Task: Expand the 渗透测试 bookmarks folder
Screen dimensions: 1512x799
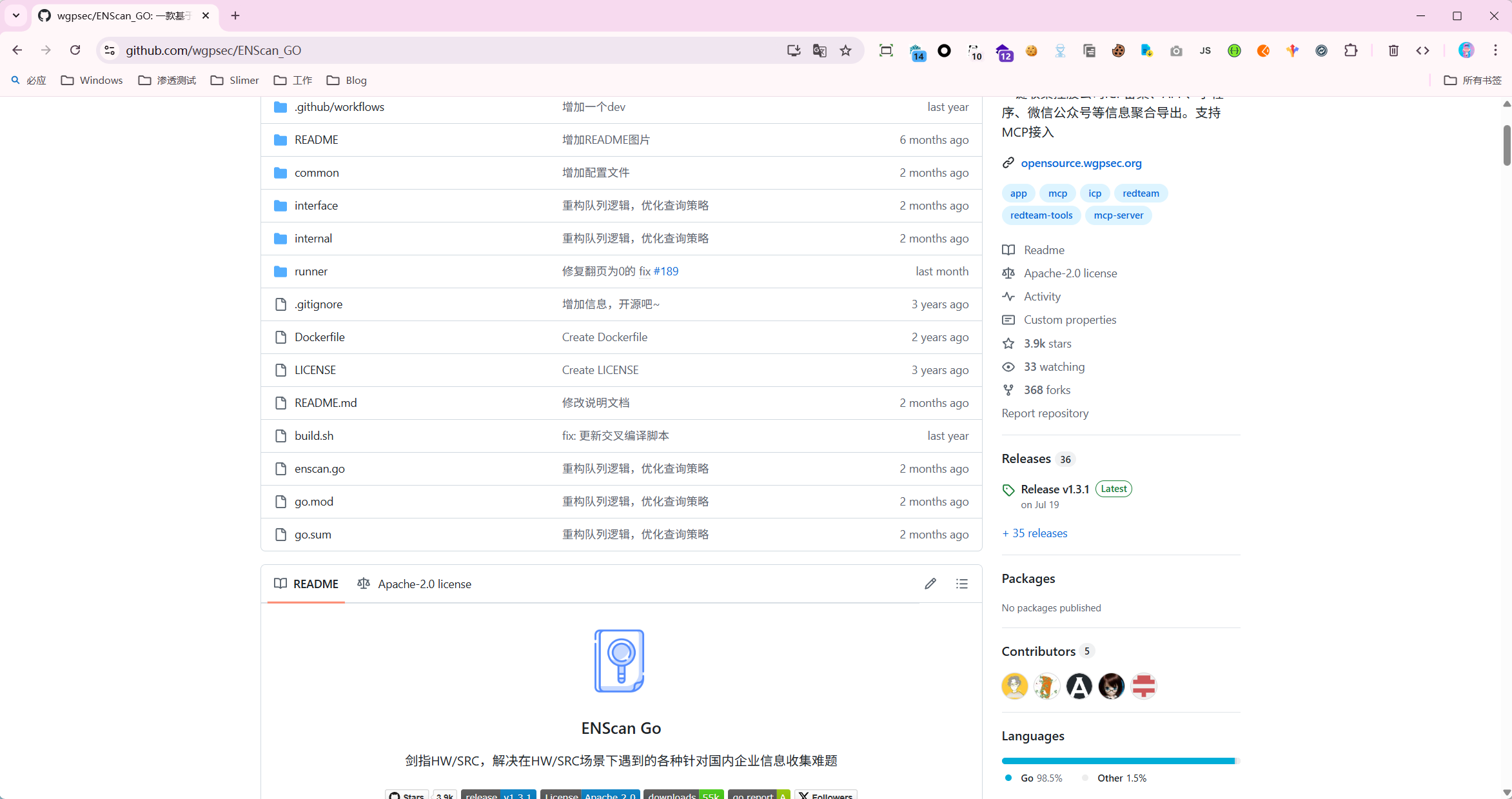Action: [x=167, y=80]
